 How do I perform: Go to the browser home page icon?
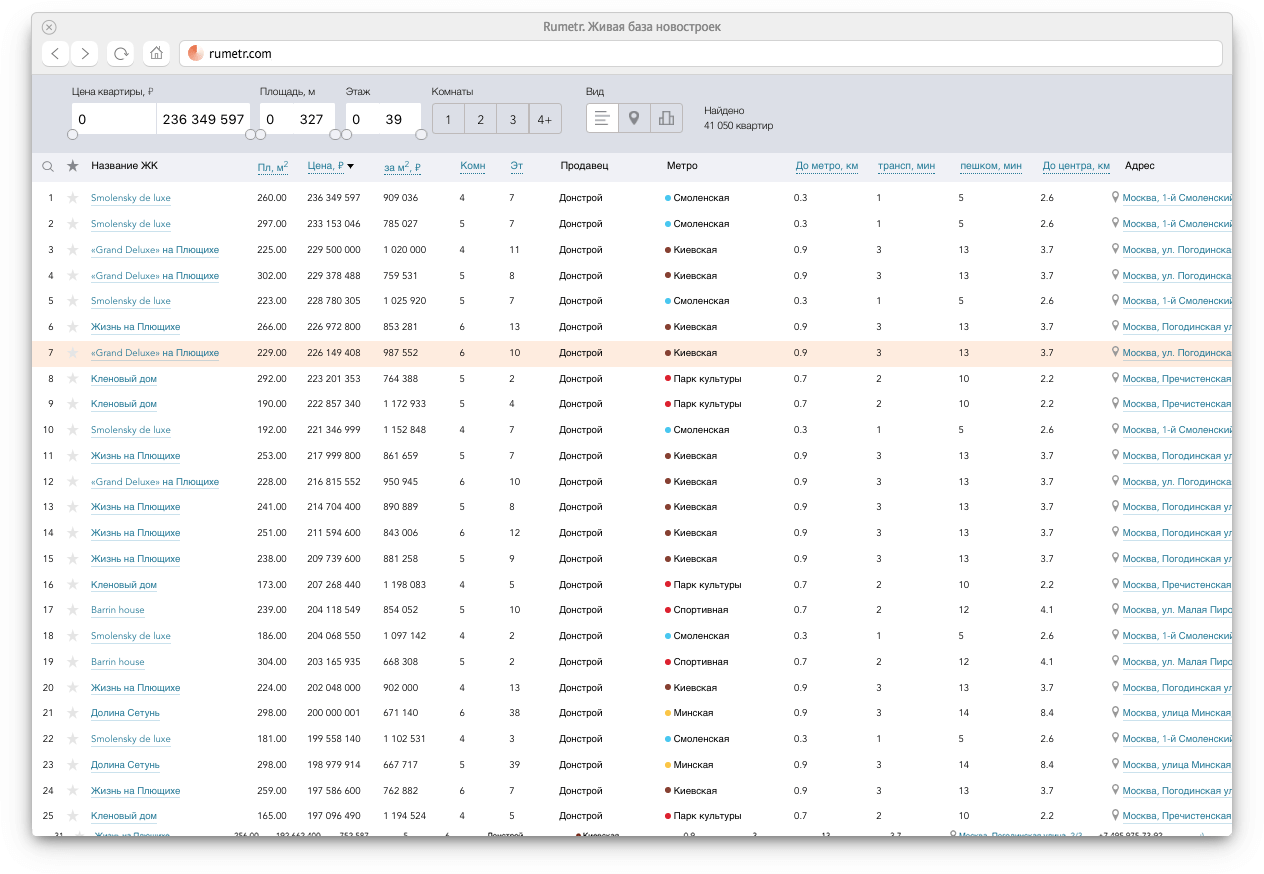click(155, 54)
